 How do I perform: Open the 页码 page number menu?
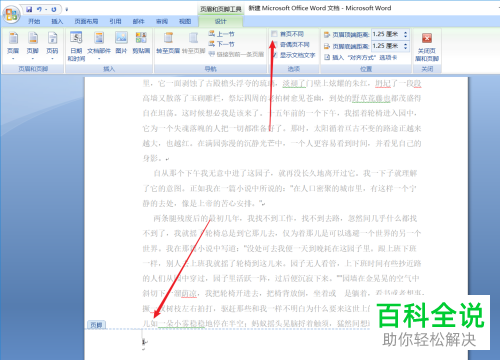52,46
